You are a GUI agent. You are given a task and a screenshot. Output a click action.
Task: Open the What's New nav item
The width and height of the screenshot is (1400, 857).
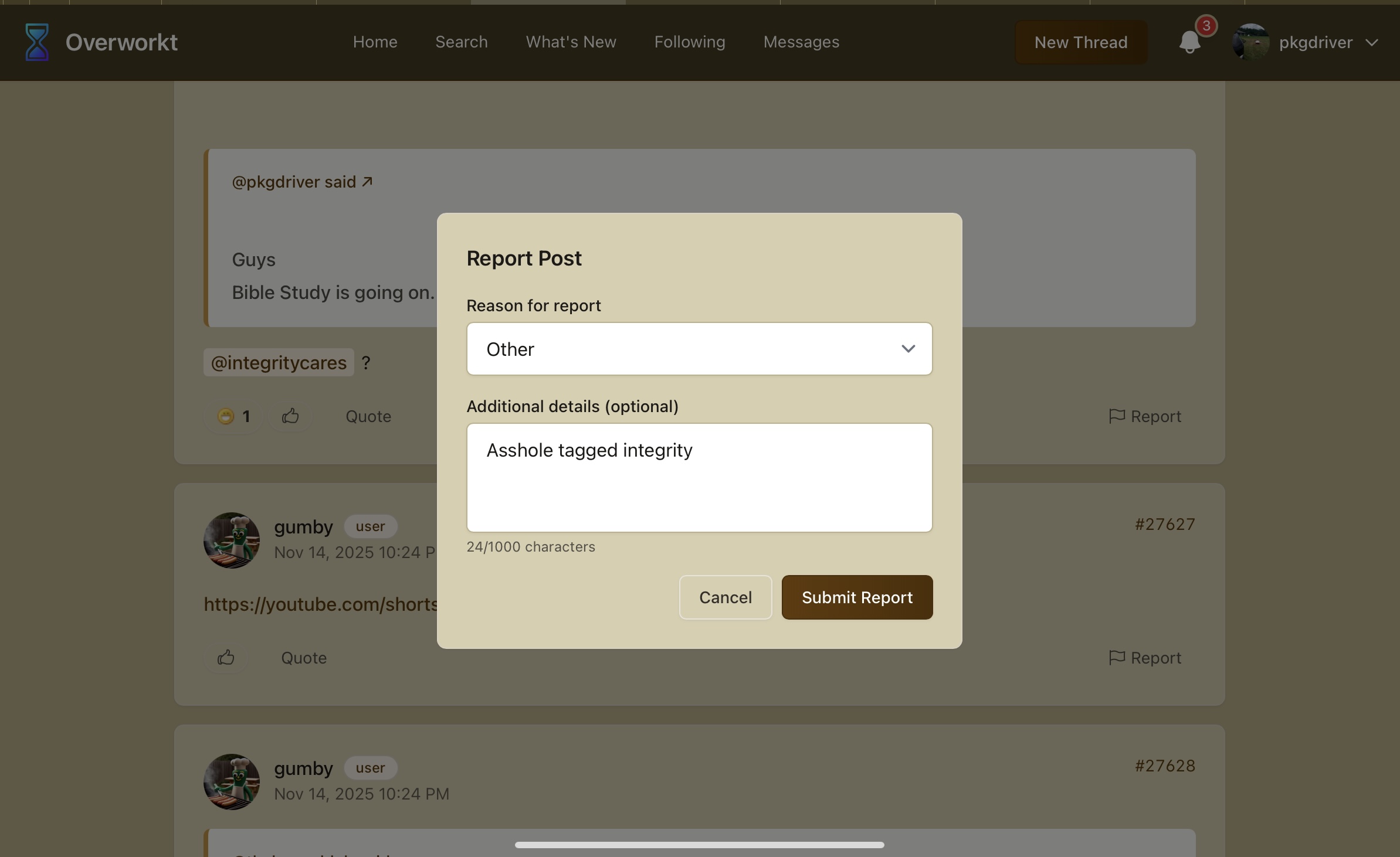(x=571, y=42)
